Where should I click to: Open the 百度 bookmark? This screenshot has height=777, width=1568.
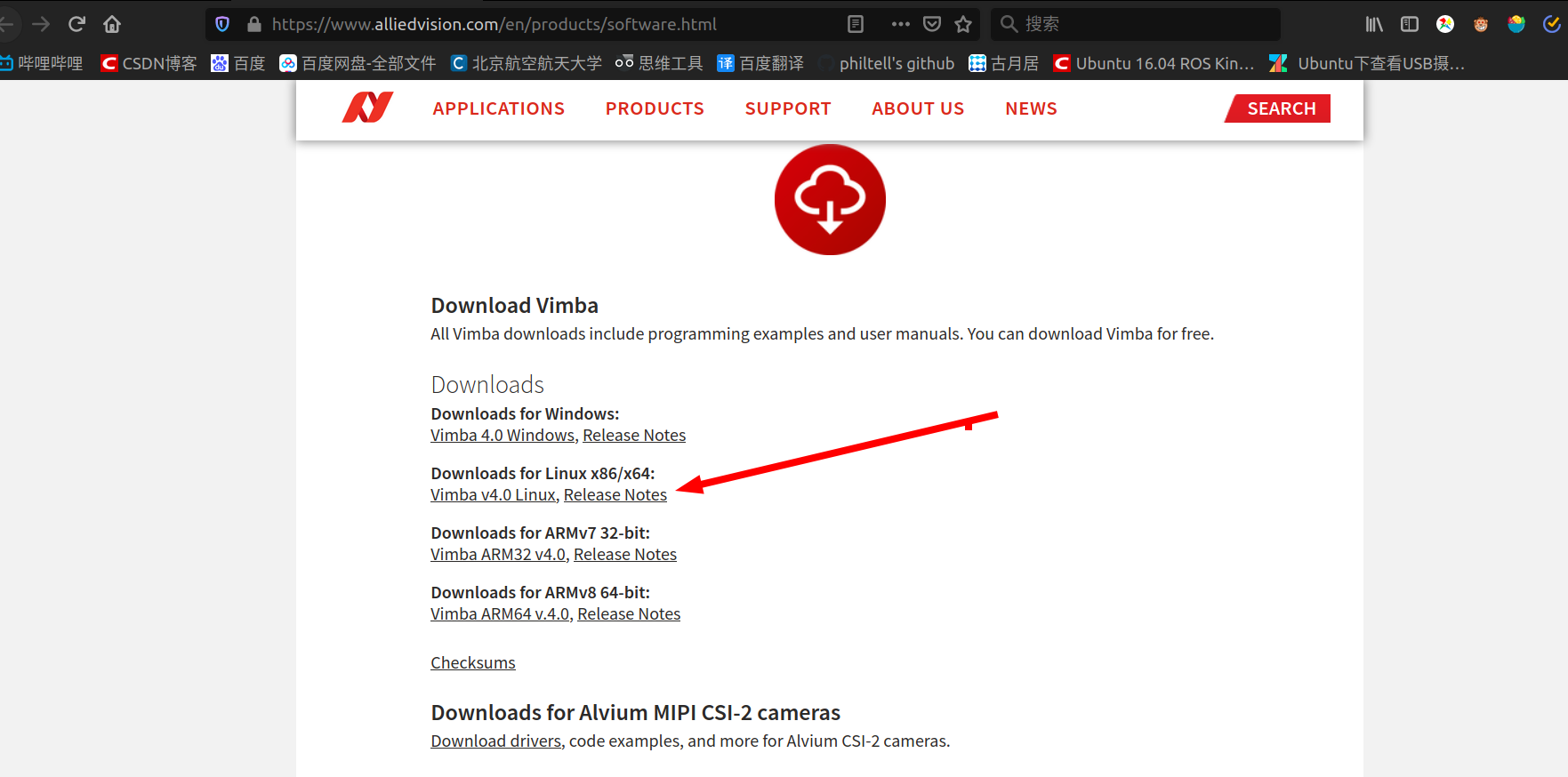coord(238,63)
